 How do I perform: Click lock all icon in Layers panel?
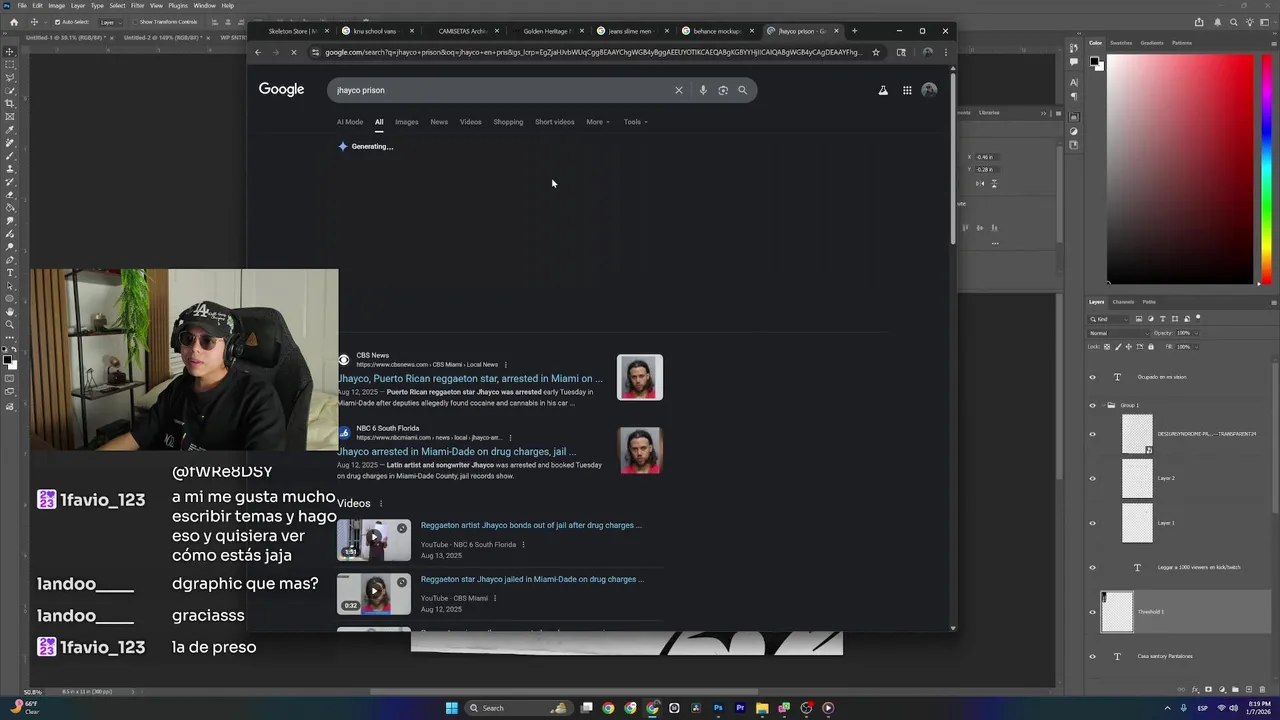[x=1151, y=346]
